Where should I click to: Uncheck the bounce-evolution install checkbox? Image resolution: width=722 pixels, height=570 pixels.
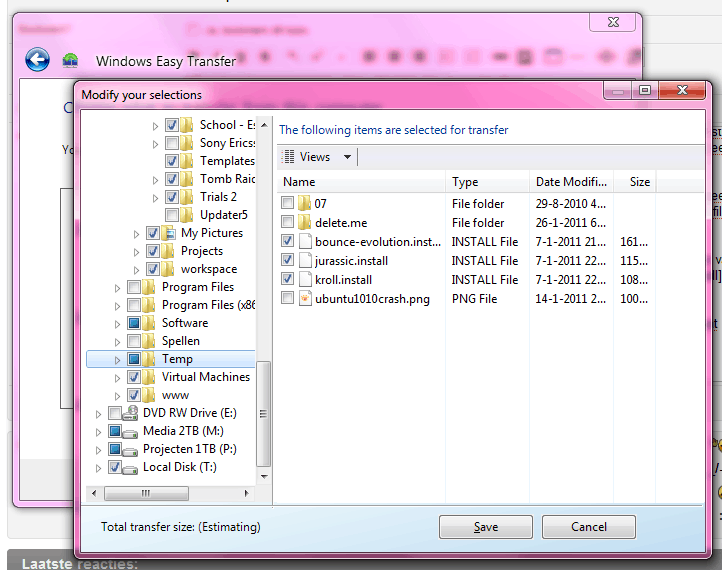tap(287, 240)
